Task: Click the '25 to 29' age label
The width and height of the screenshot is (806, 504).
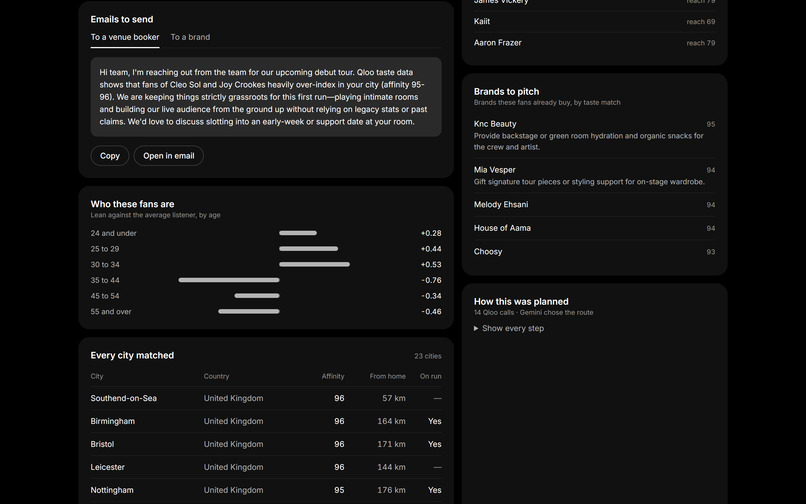Action: [105, 249]
